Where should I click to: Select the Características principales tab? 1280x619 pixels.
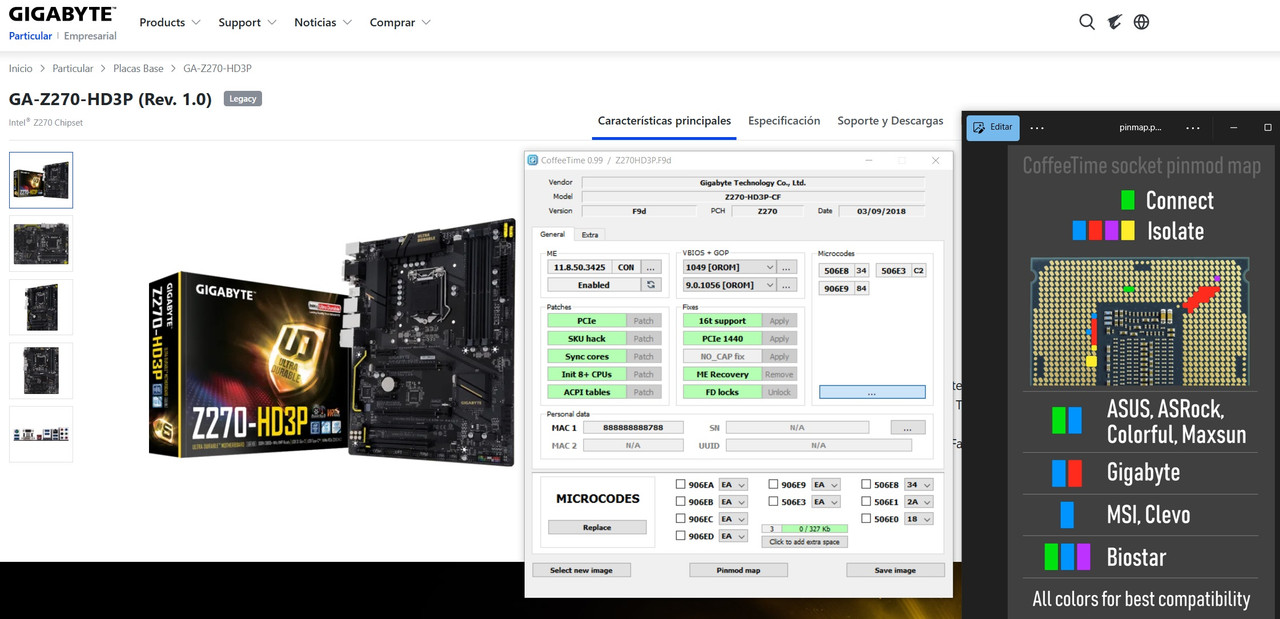(664, 121)
